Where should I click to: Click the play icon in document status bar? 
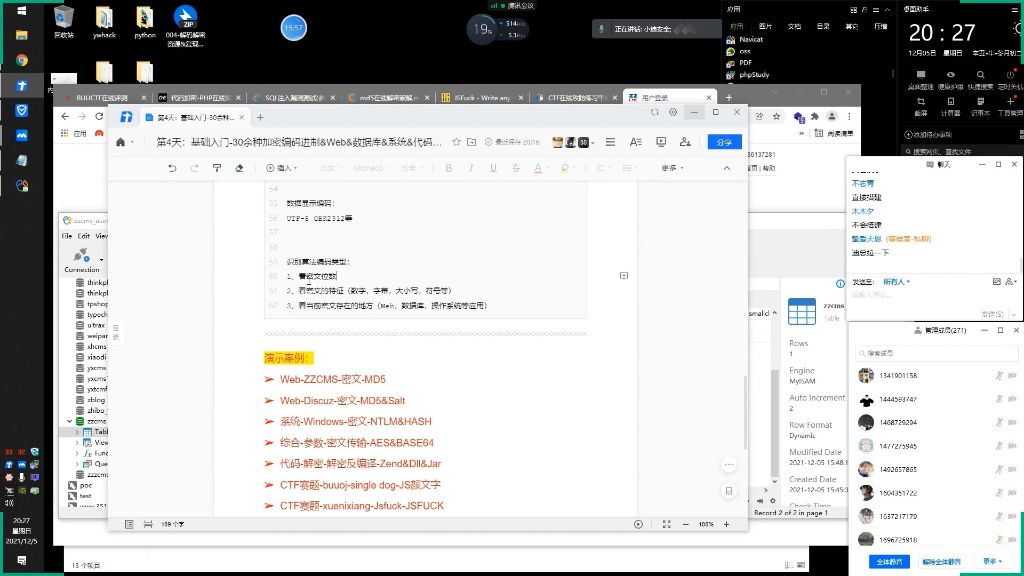638,524
